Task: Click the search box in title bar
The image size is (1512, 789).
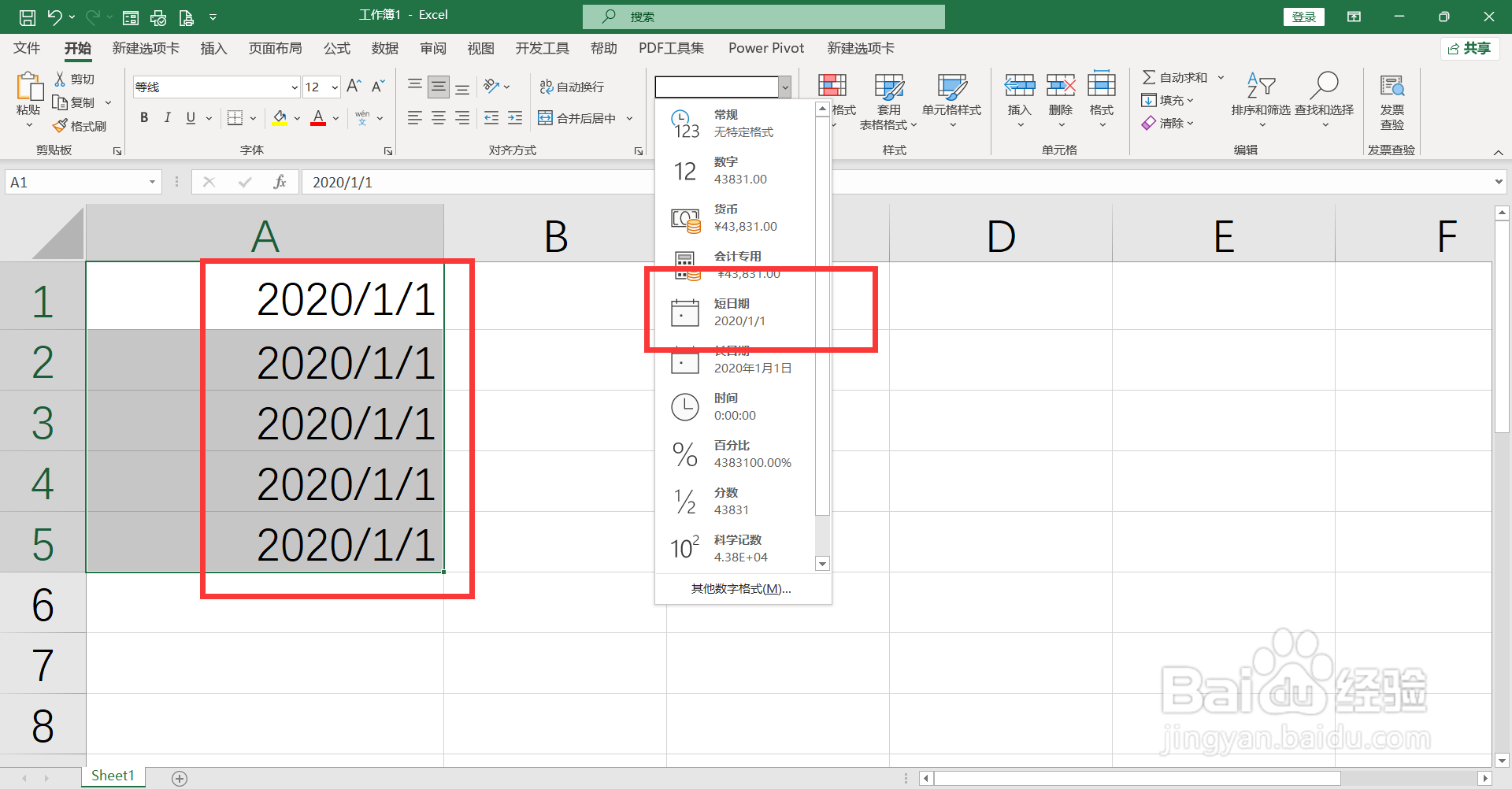Action: [764, 17]
